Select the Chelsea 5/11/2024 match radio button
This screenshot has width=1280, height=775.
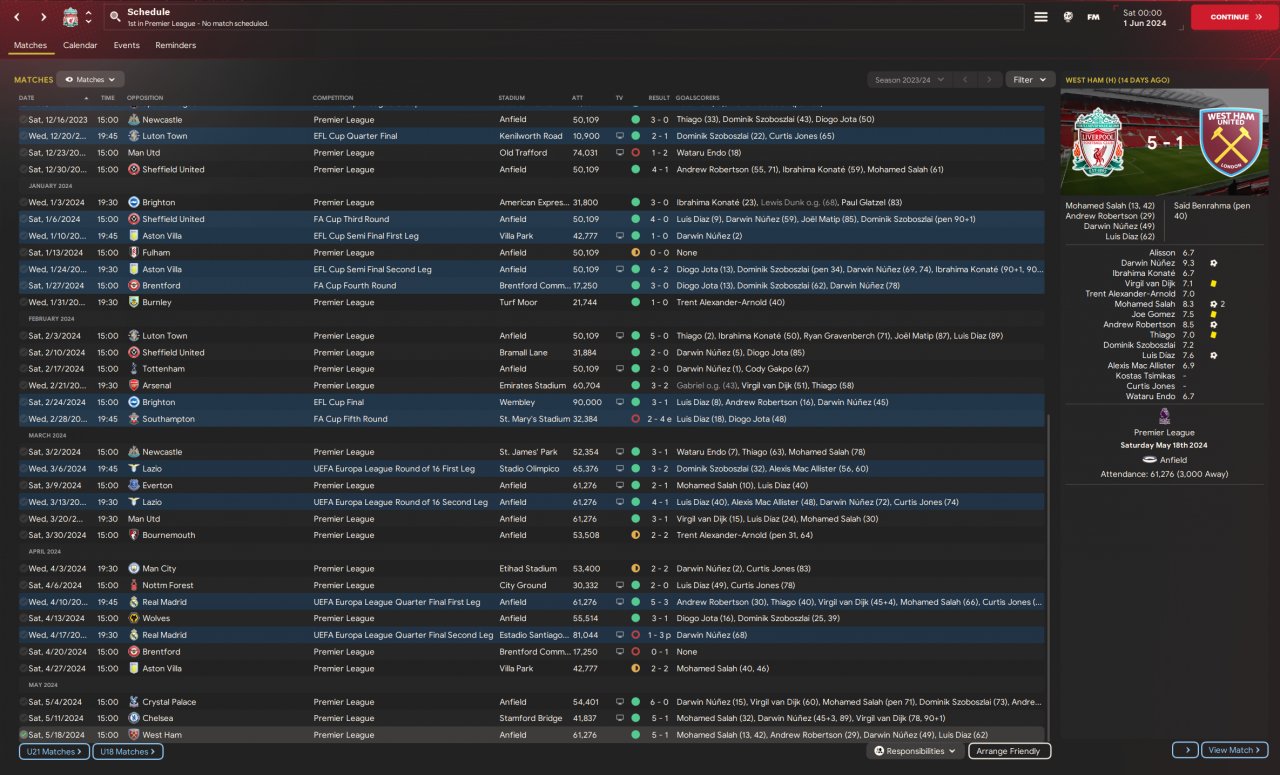tap(24, 718)
